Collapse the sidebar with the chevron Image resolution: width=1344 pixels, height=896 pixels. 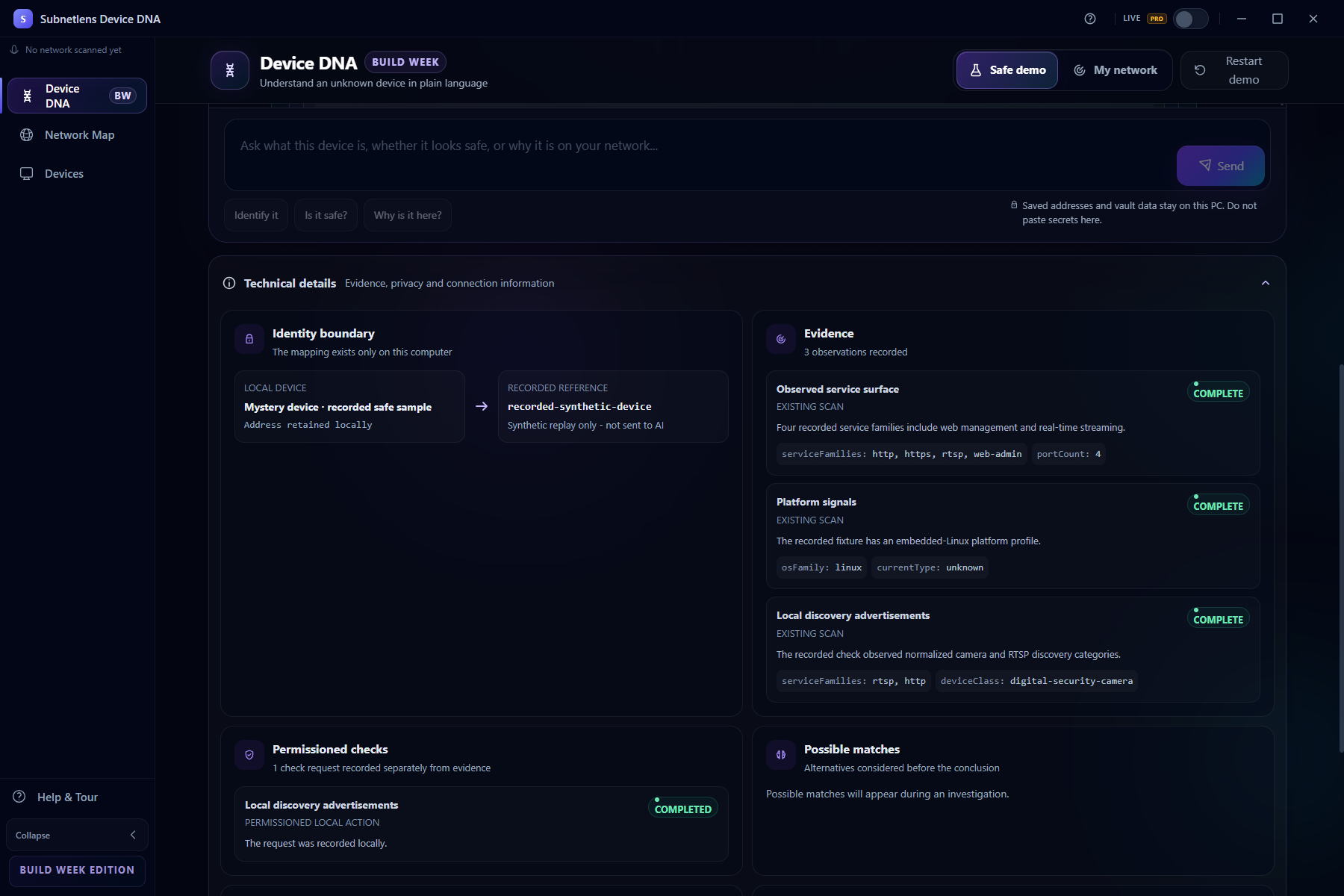pos(133,835)
